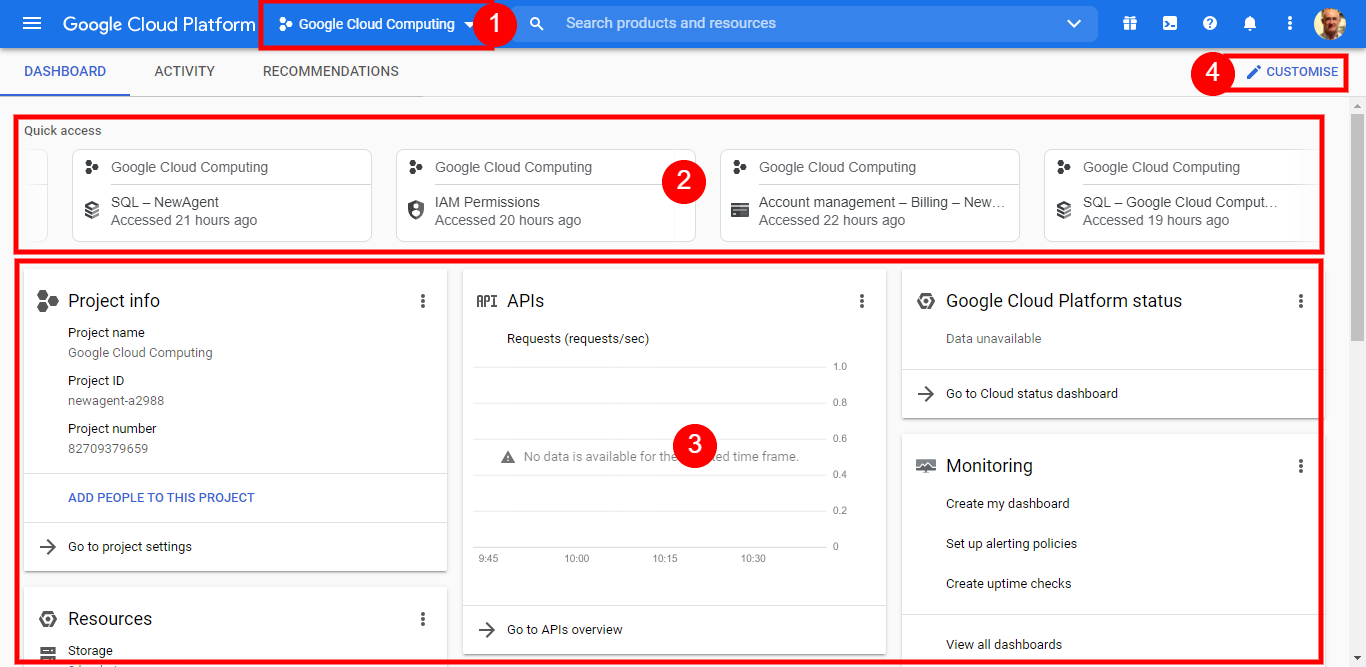The width and height of the screenshot is (1366, 667).
Task: Open APIs card options menu
Action: pyautogui.click(x=862, y=301)
